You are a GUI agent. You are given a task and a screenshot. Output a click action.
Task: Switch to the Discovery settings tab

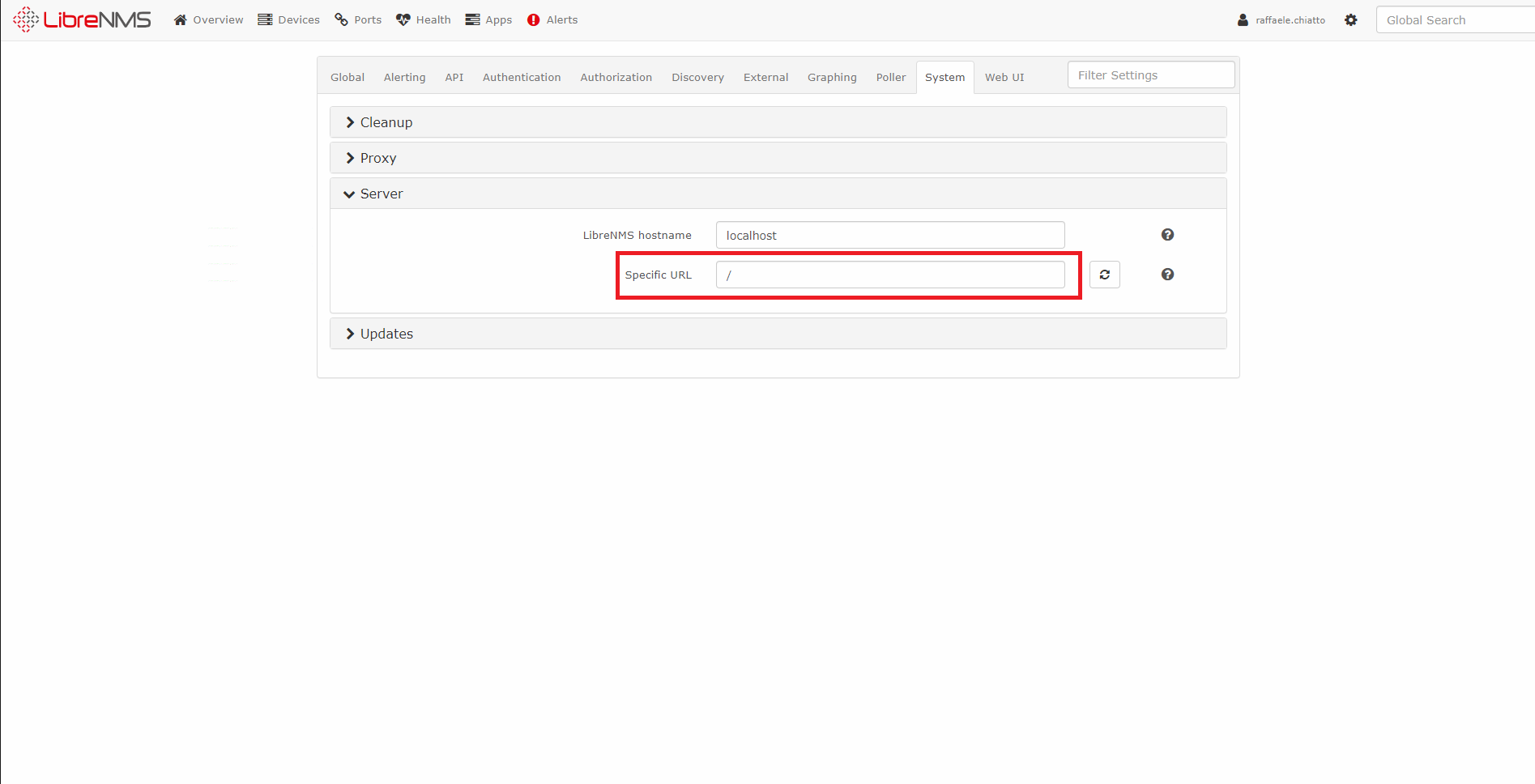[697, 77]
